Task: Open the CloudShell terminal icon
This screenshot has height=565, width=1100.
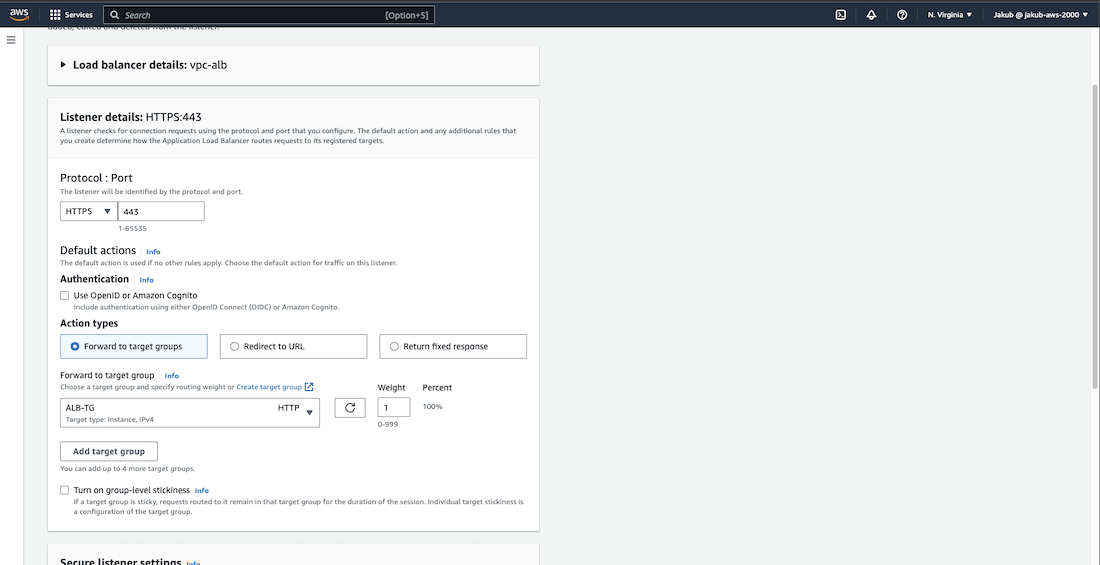Action: (841, 15)
